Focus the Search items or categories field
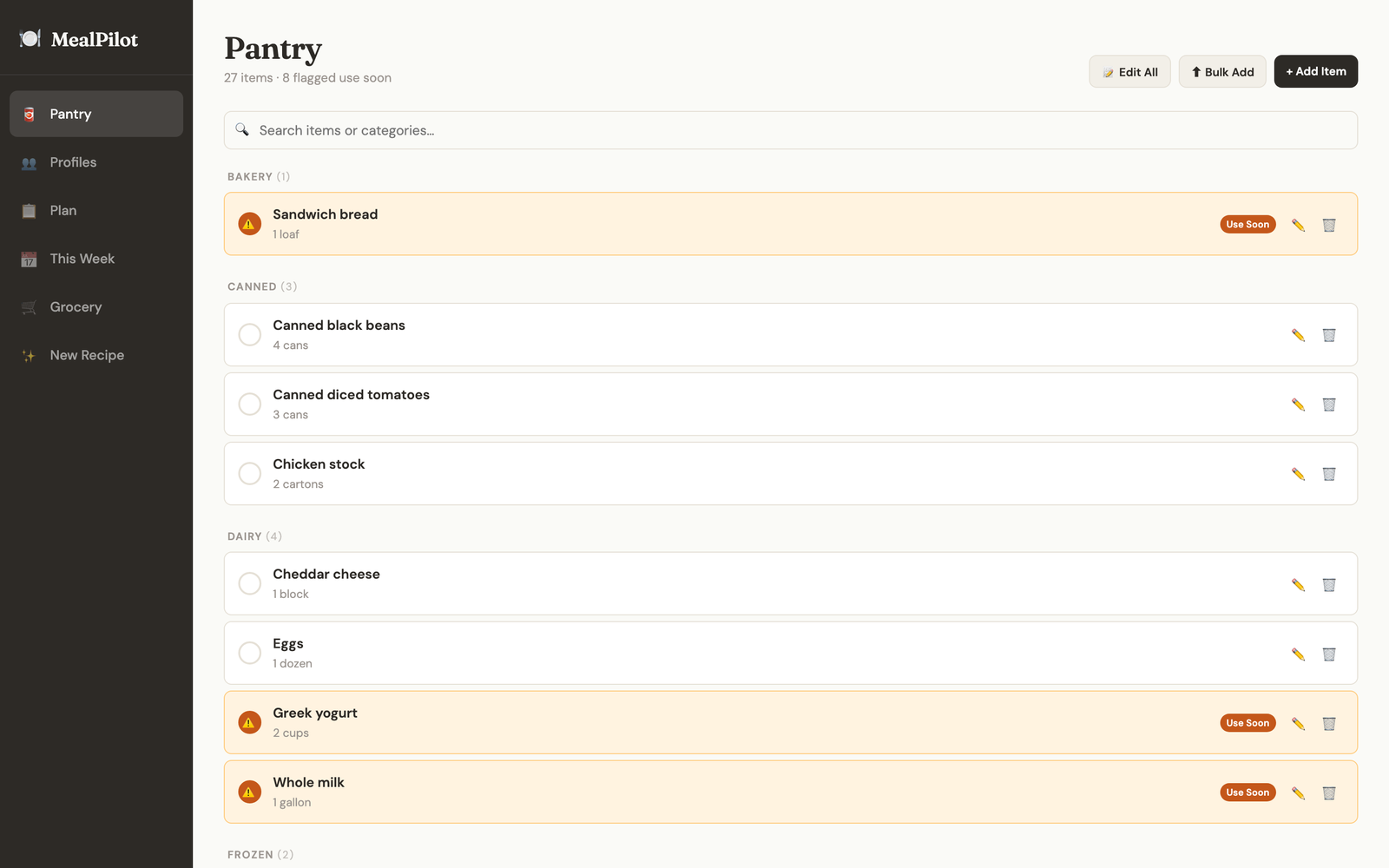 pos(790,130)
